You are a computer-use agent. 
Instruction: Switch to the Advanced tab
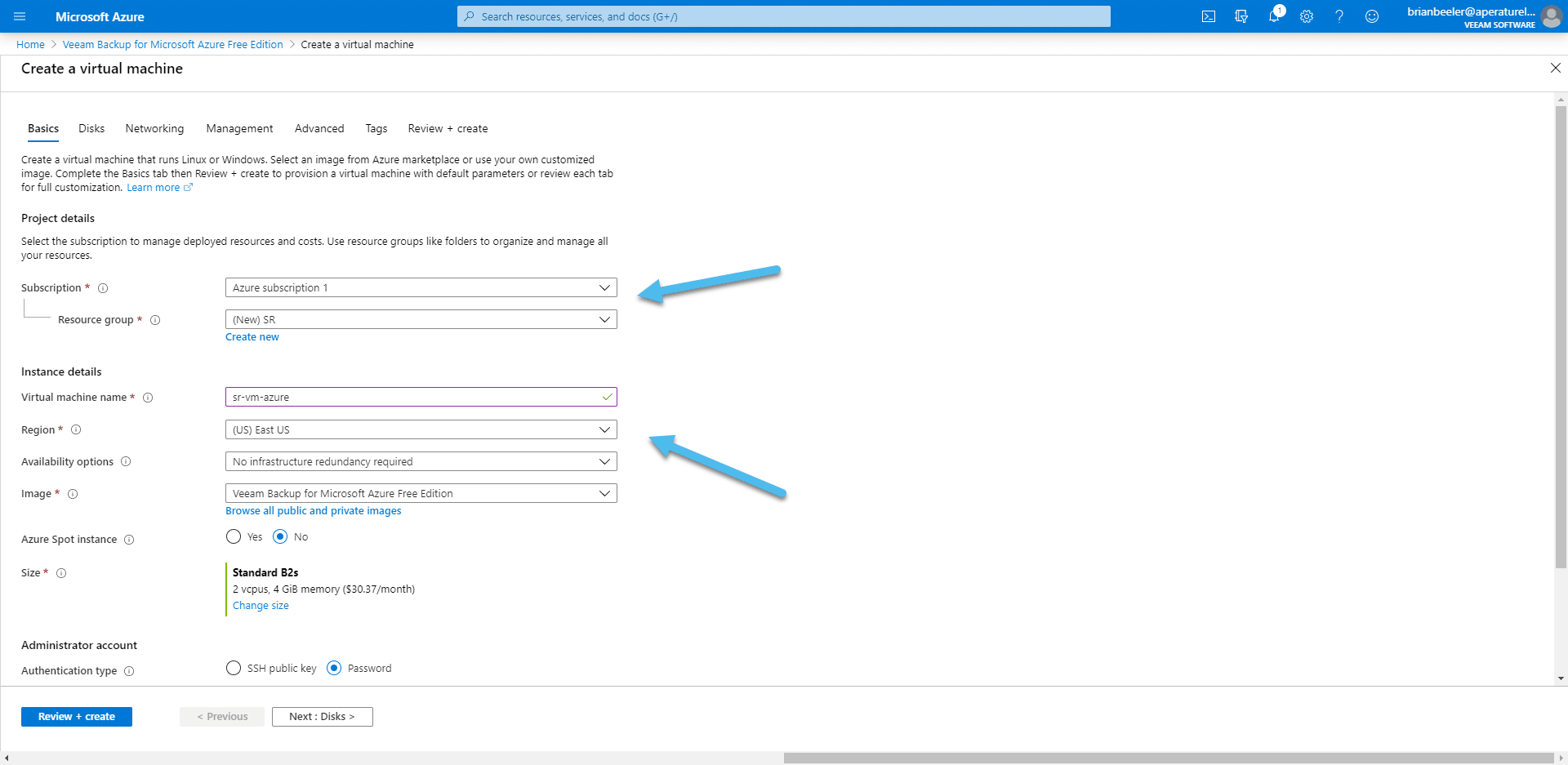(319, 129)
